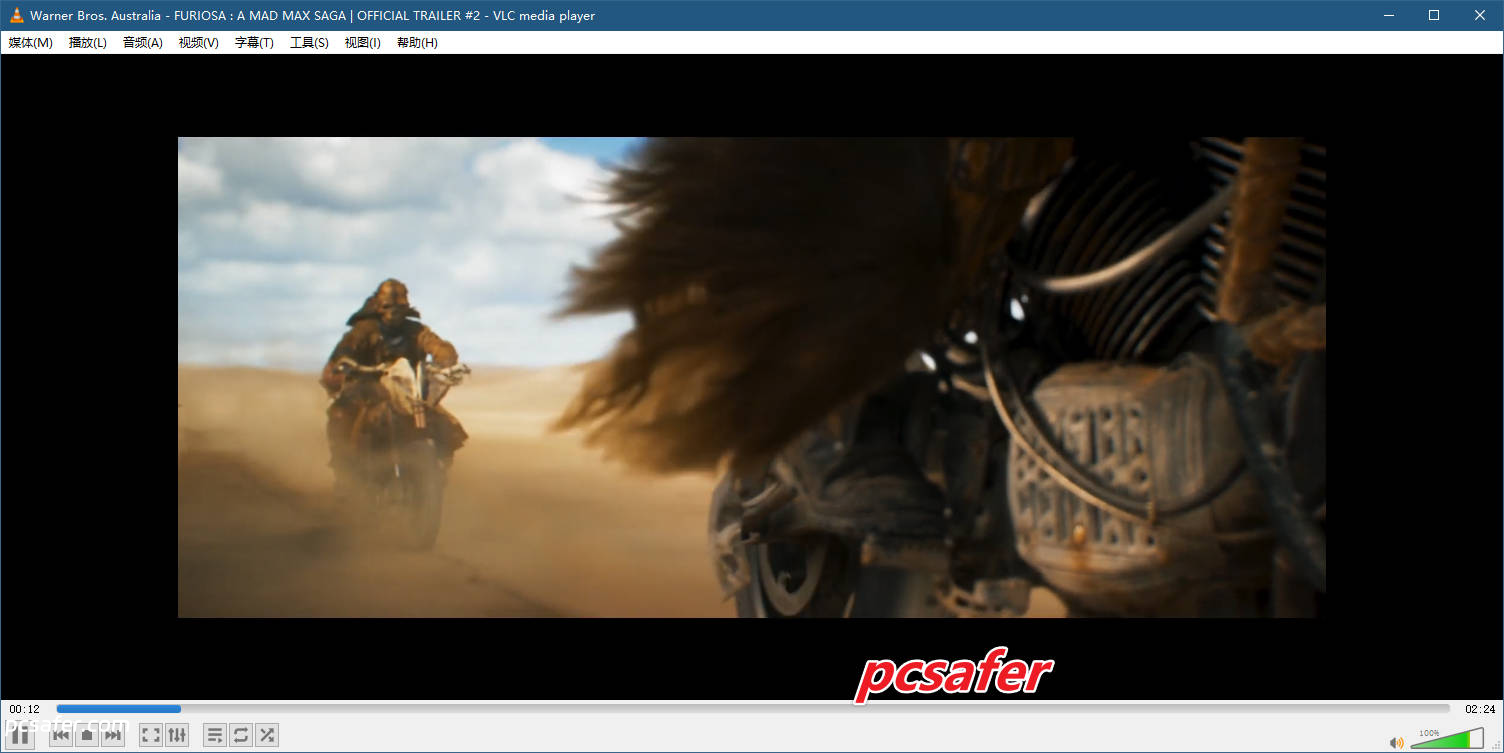This screenshot has width=1504, height=753.
Task: Click the total duration 02:24 label
Action: [1480, 709]
